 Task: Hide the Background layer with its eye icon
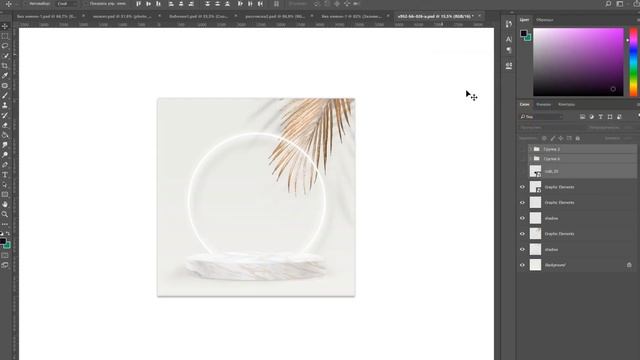pyautogui.click(x=522, y=265)
